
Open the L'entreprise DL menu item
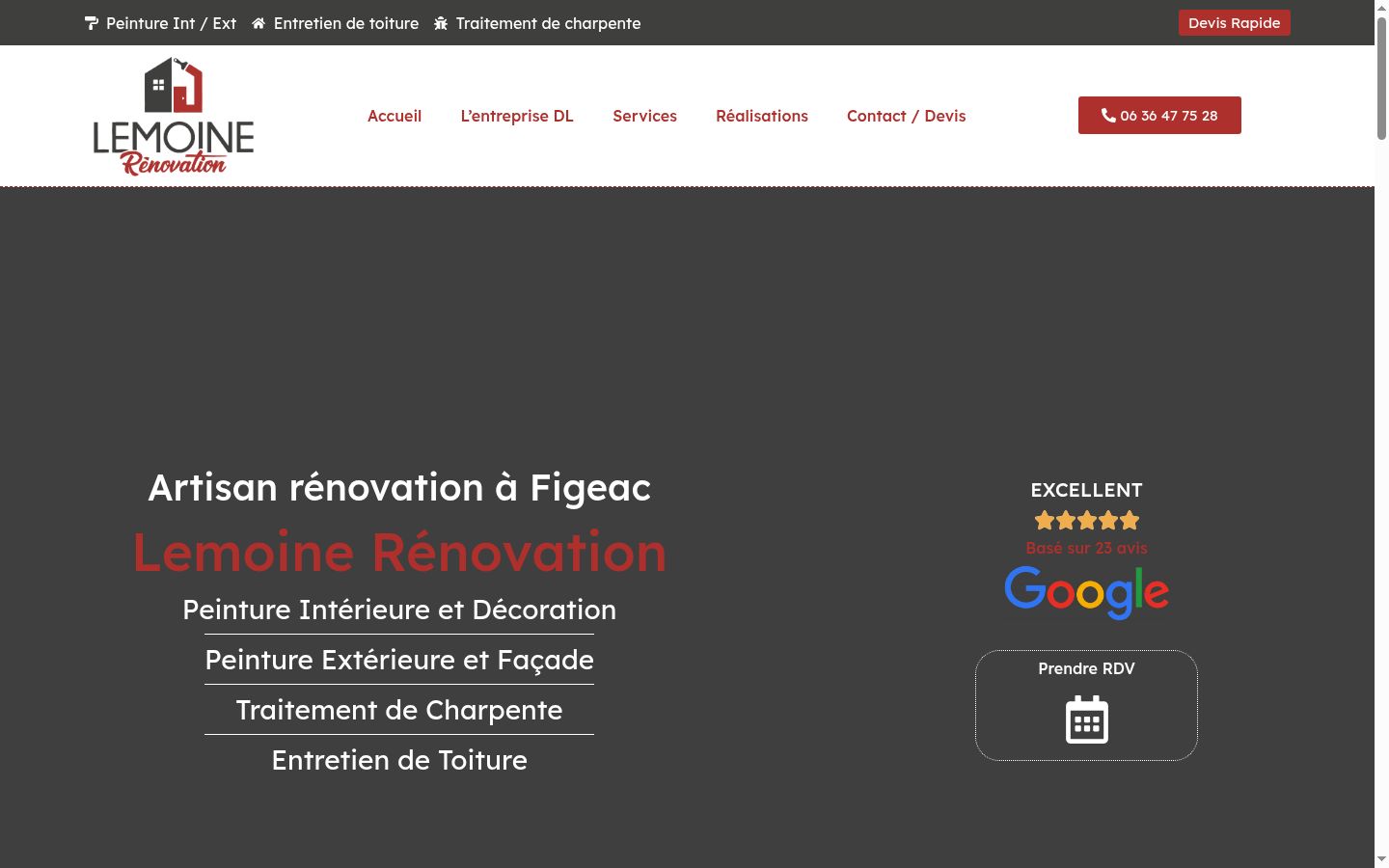517,116
